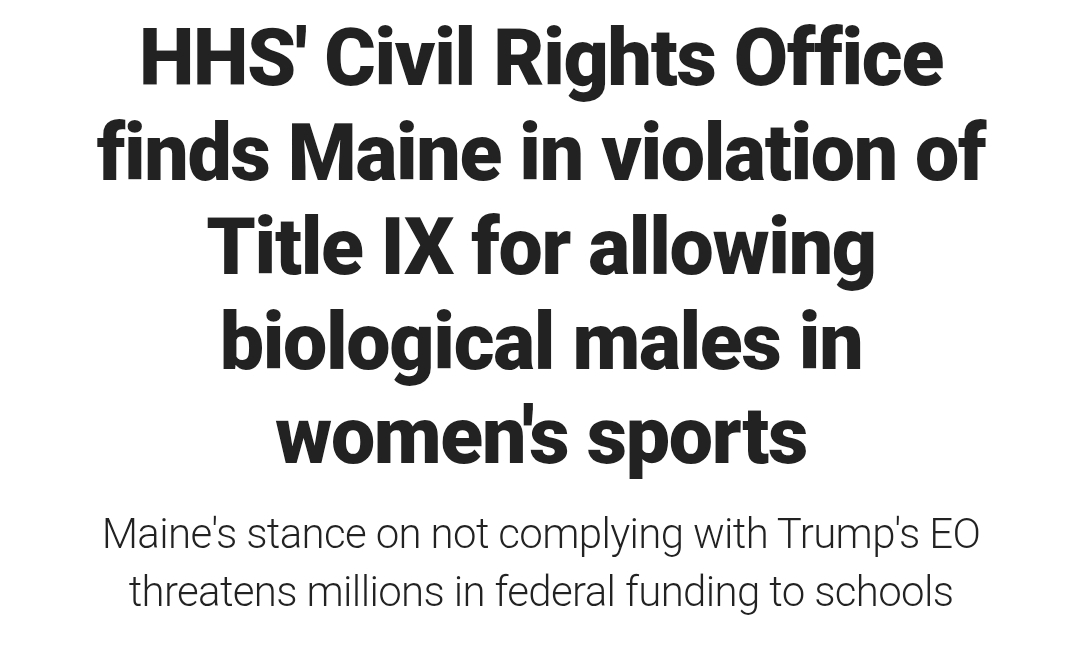The width and height of the screenshot is (1080, 654).
Task: Click the word "allowing" in the headline
Action: pos(731,246)
